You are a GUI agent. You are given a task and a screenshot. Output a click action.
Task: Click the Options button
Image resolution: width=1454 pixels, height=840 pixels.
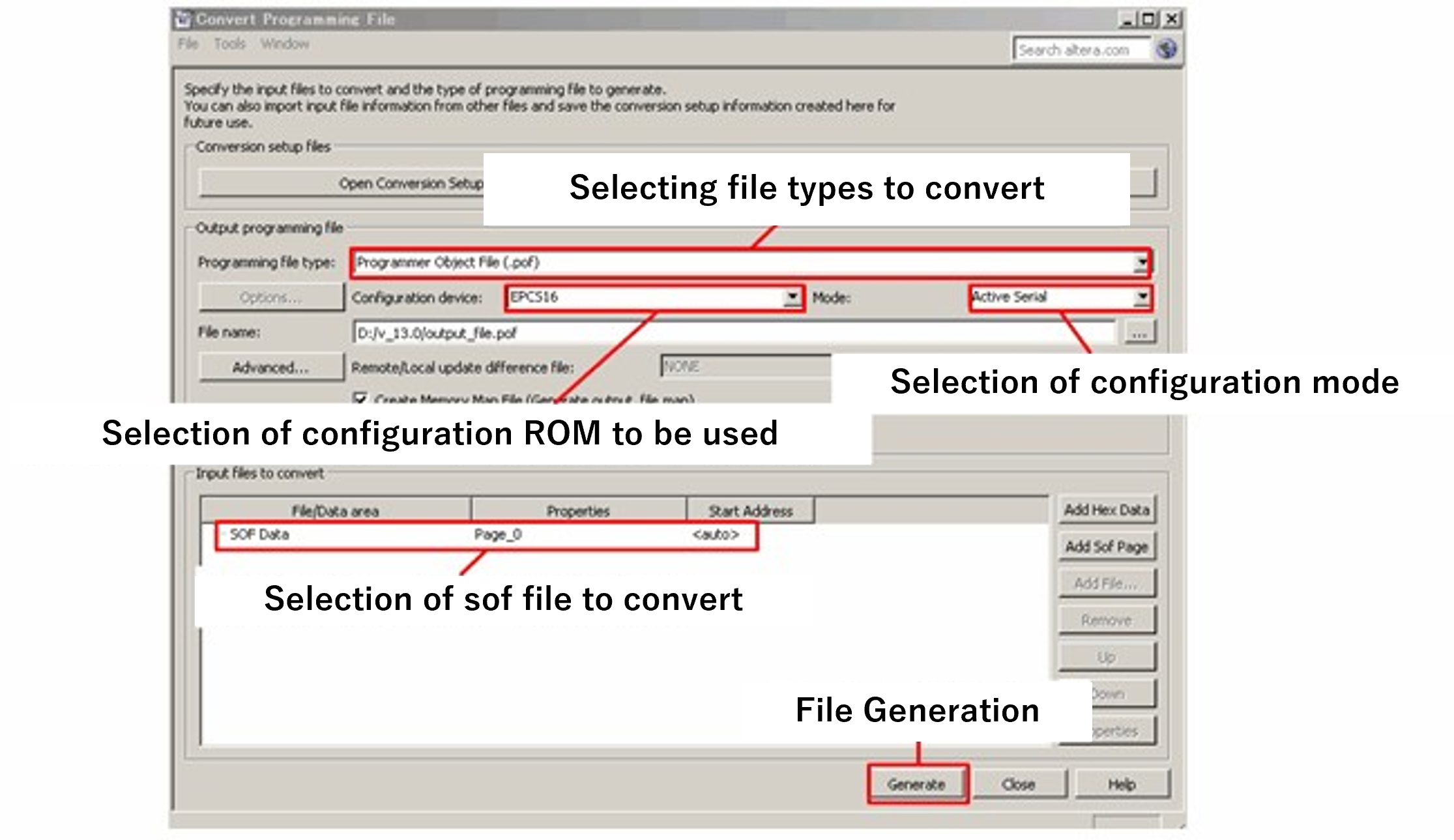[271, 298]
